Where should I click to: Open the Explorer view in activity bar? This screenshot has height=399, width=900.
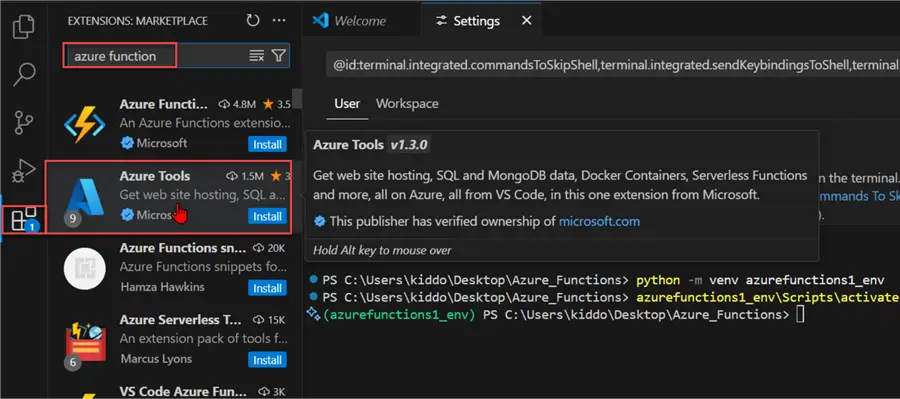click(x=24, y=26)
